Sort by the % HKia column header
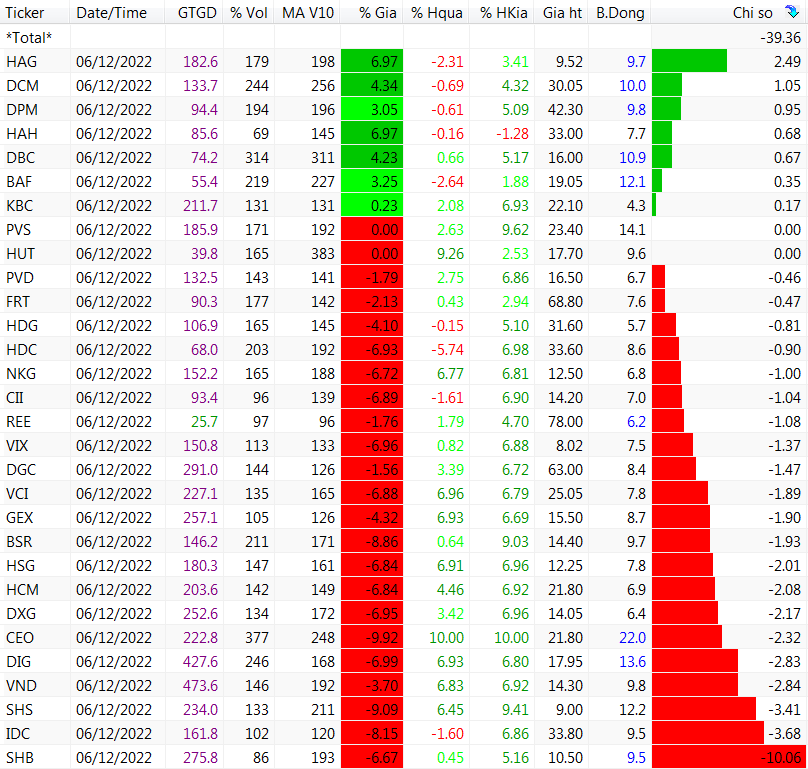808x769 pixels. click(x=502, y=12)
